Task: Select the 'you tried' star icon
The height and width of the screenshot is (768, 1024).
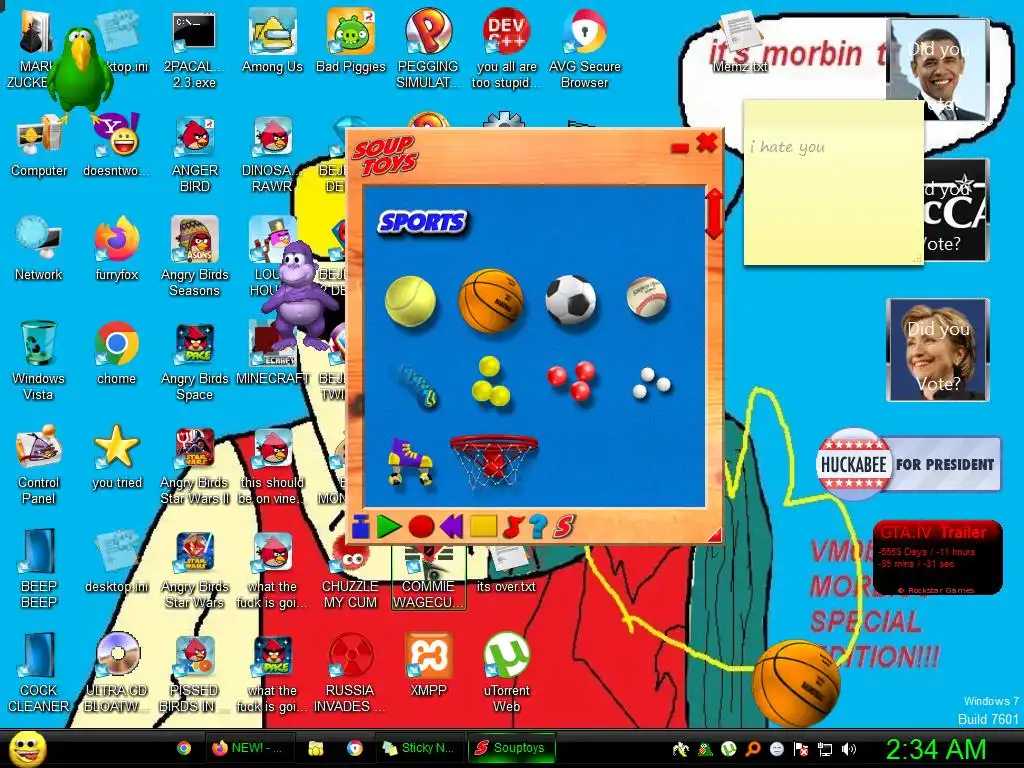Action: [116, 457]
